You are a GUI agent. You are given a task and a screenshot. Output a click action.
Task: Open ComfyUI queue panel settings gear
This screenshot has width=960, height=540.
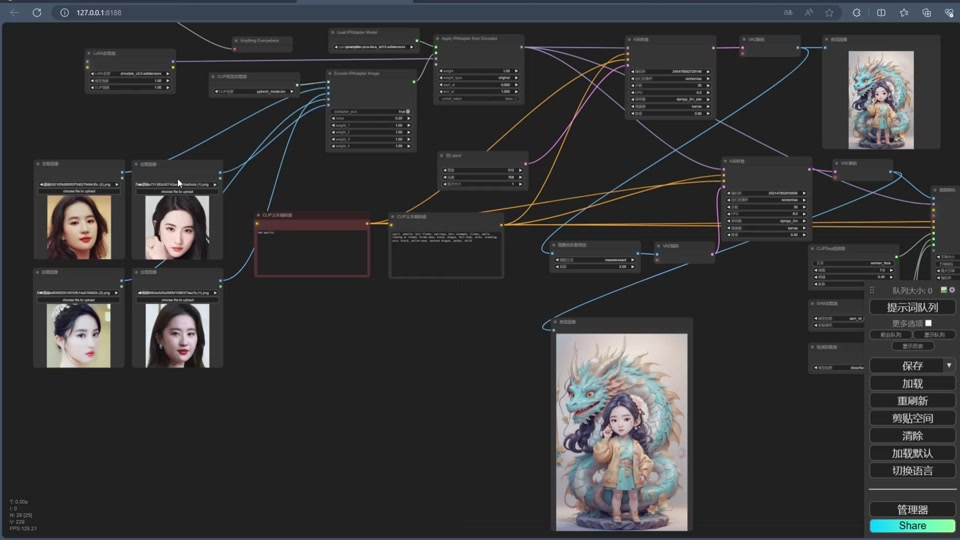(952, 290)
